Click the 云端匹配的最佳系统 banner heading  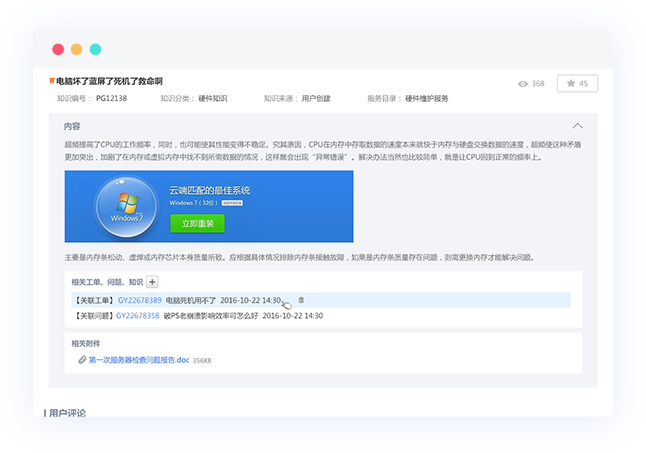pyautogui.click(x=210, y=191)
